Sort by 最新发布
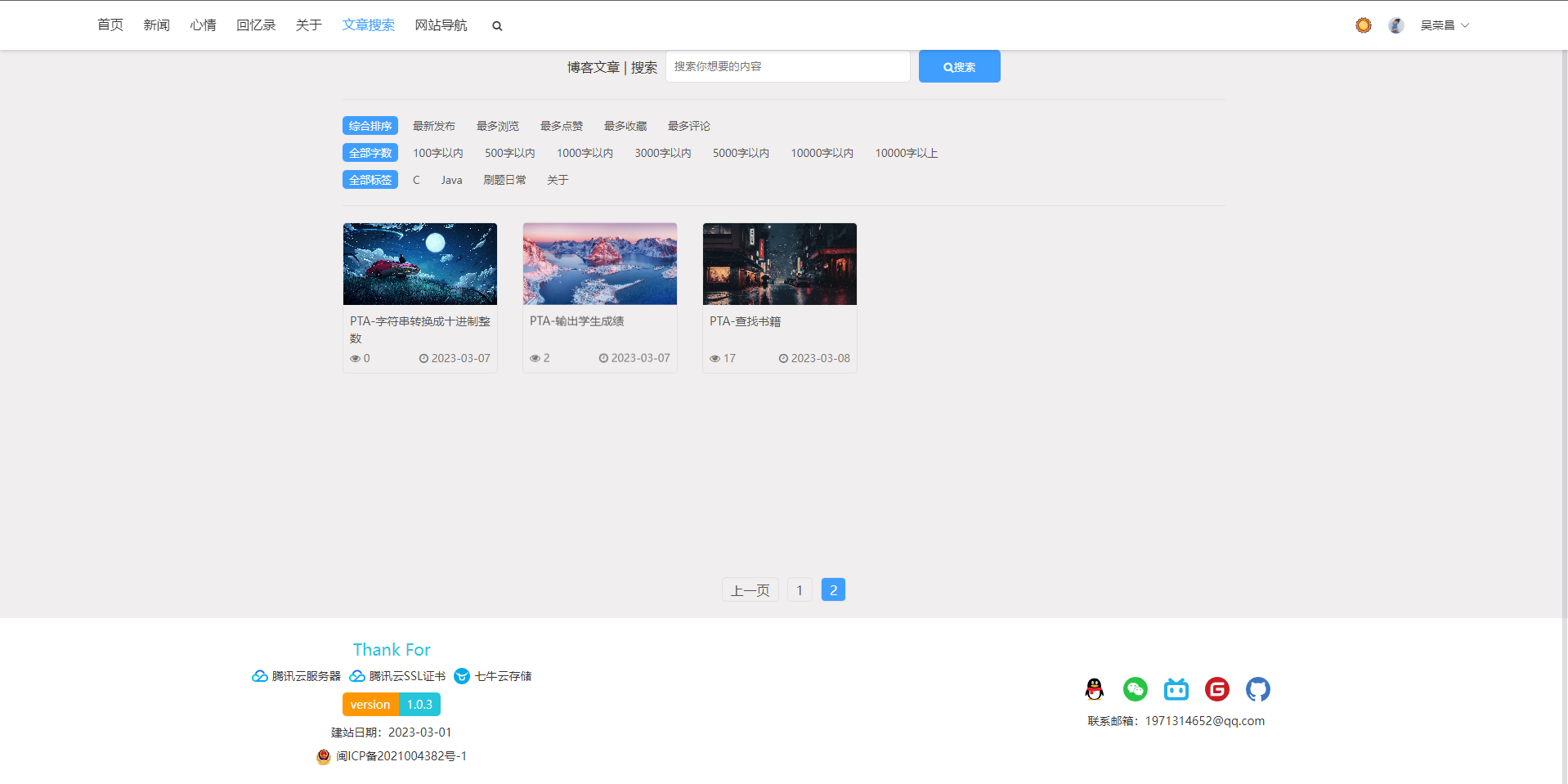 [x=434, y=126]
